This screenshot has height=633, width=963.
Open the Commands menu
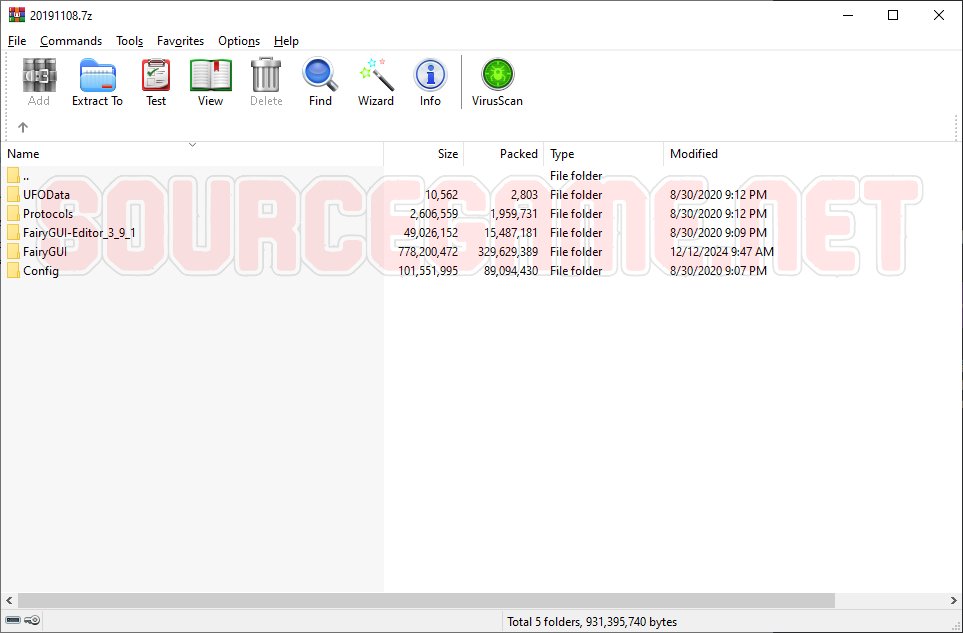pyautogui.click(x=71, y=41)
